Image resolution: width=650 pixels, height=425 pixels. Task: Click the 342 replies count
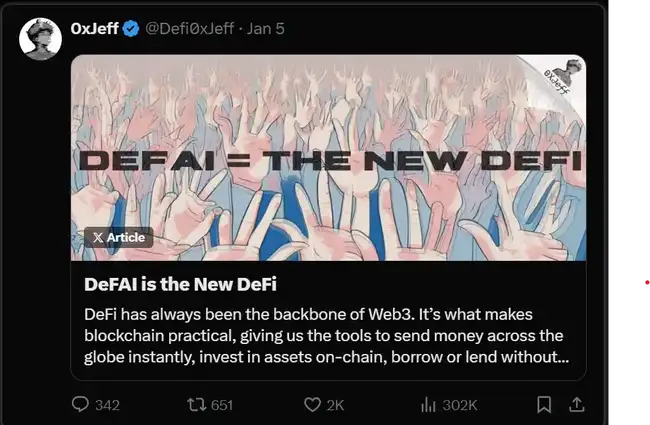point(107,404)
